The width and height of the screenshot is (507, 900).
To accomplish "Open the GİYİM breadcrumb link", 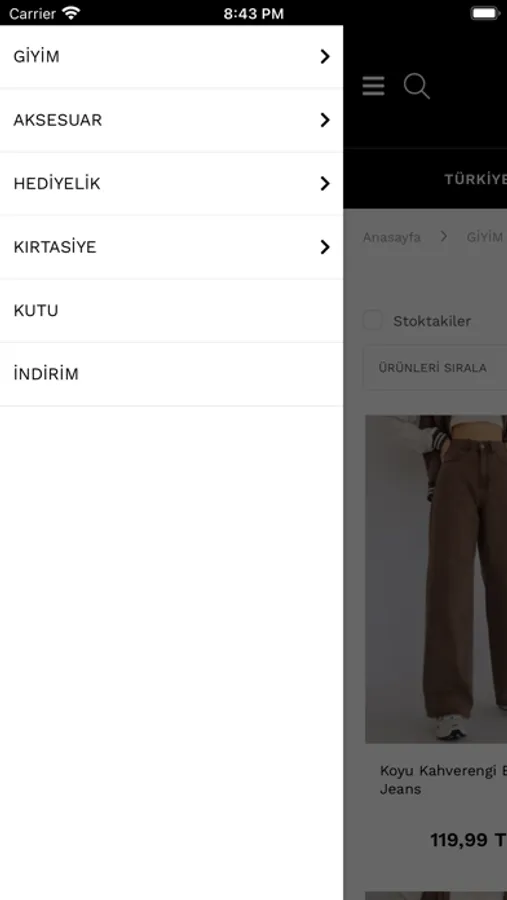I will tap(486, 237).
